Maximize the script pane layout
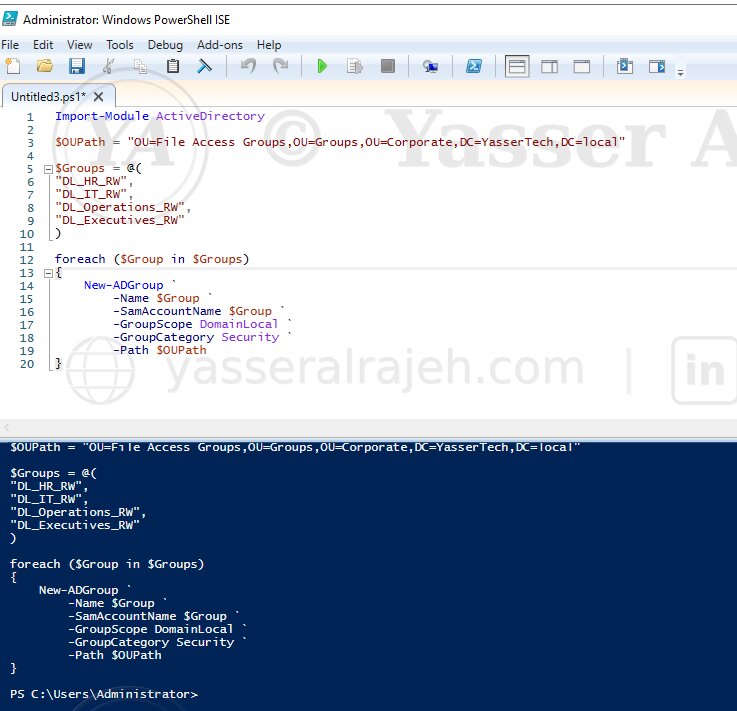737x711 pixels. 581,66
